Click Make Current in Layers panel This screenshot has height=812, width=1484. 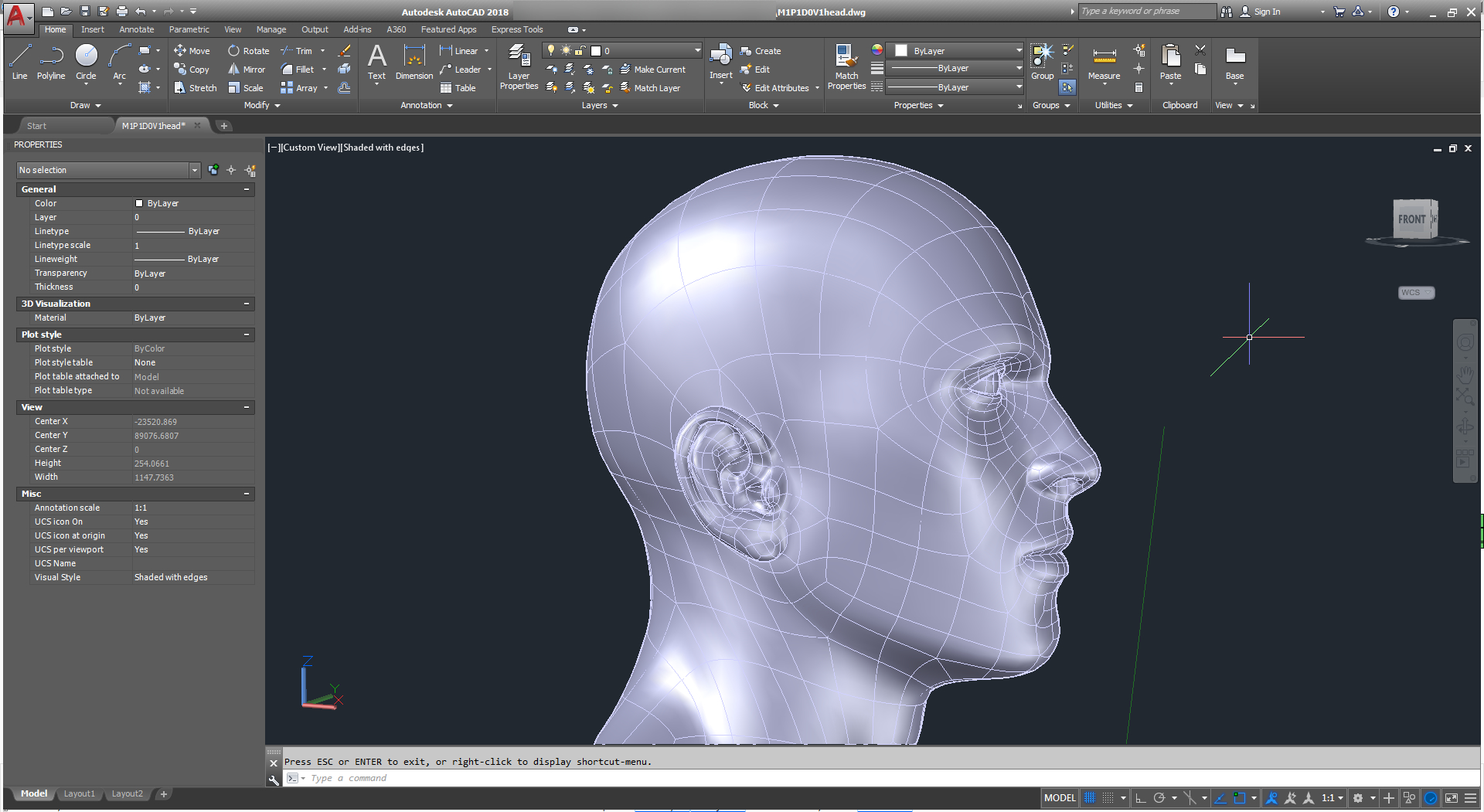click(655, 70)
